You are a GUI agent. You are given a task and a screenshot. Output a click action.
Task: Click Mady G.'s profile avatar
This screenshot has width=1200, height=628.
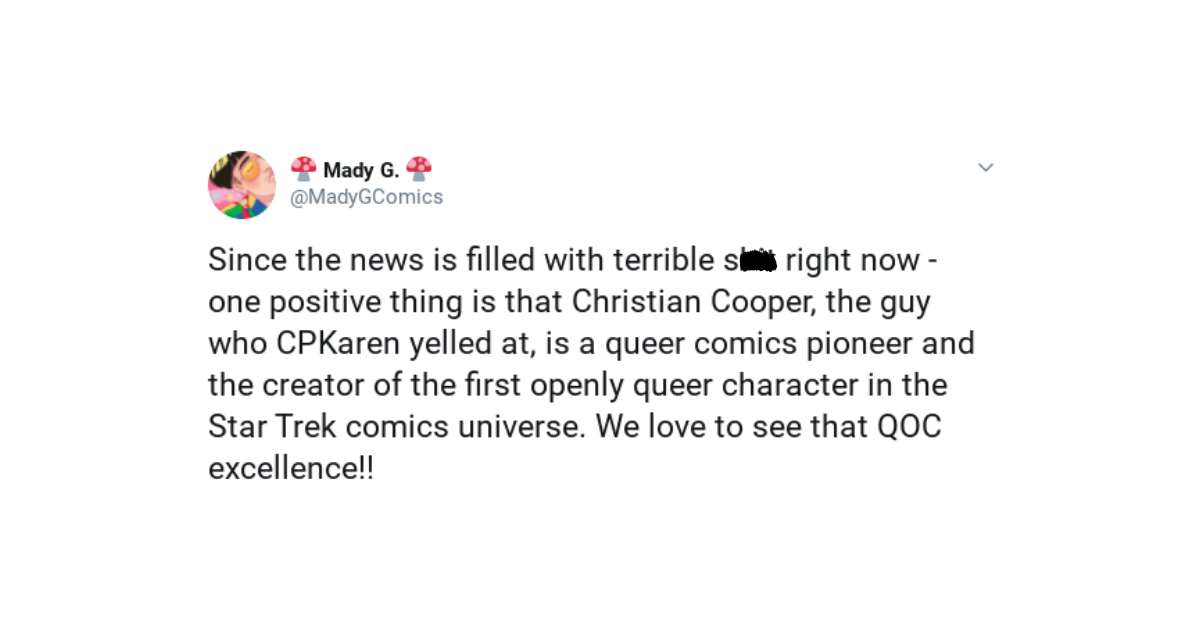242,185
